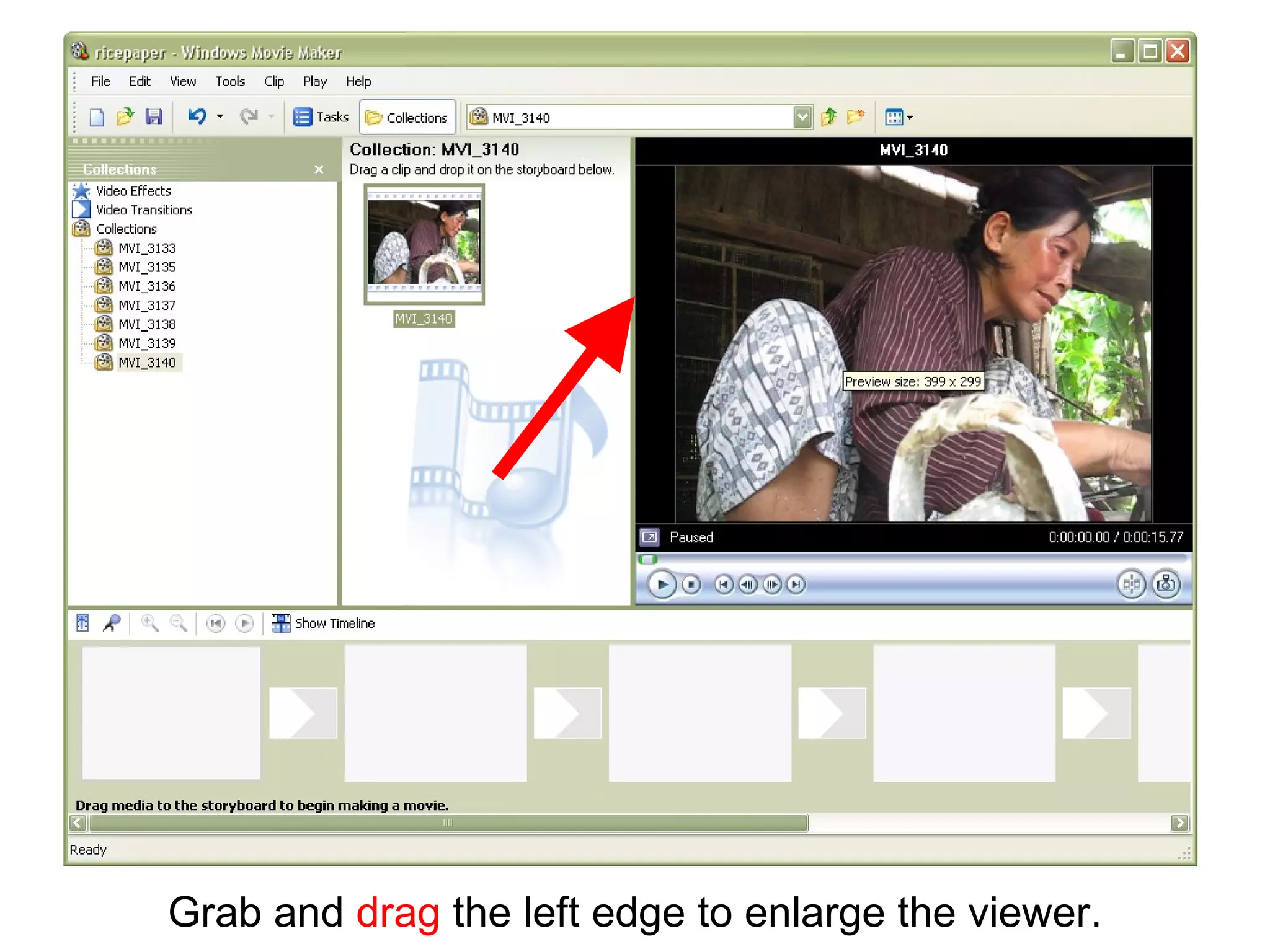Save the project with the floppy disk icon
Image resolution: width=1270 pixels, height=952 pixels.
pos(154,117)
